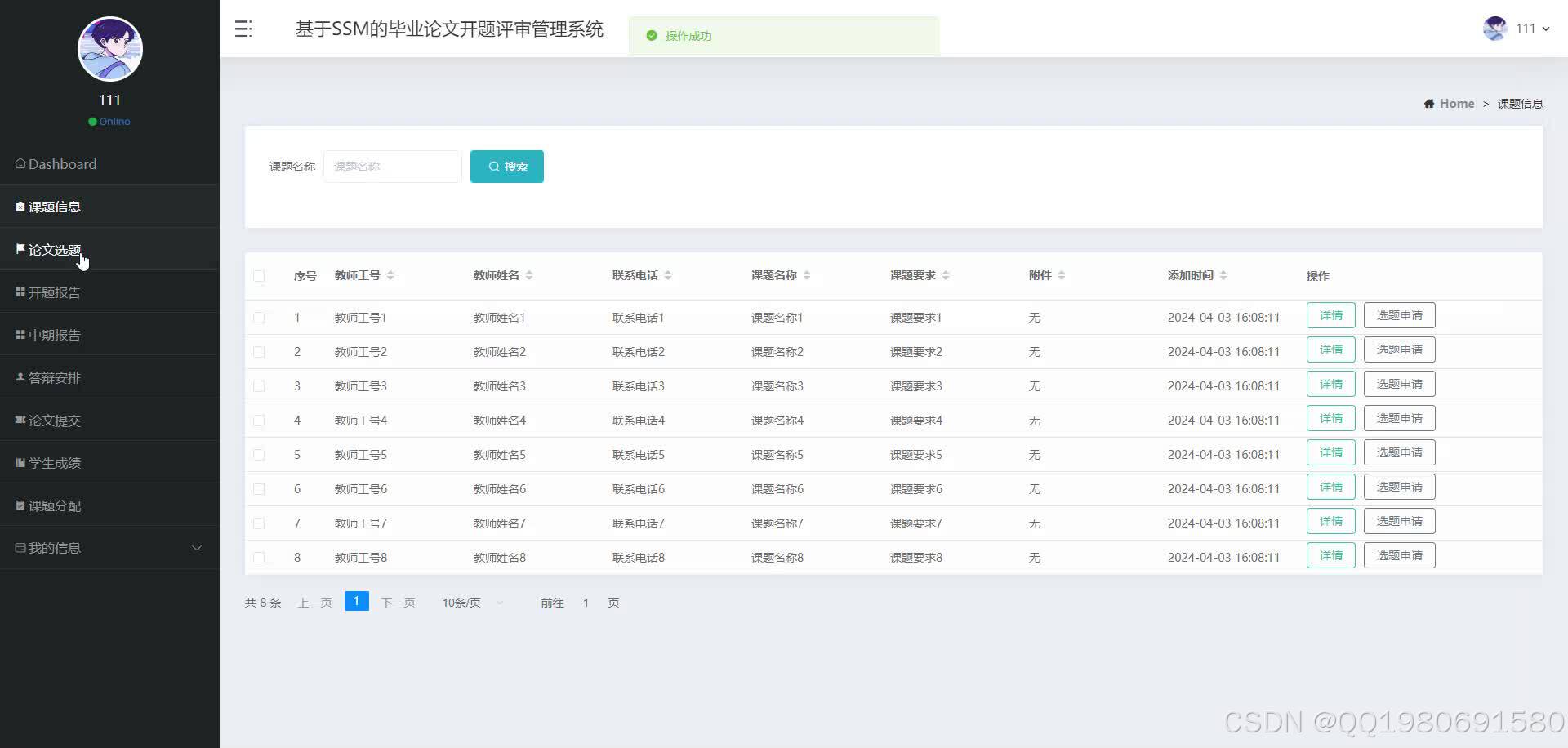The width and height of the screenshot is (1568, 748).
Task: Open the 学生成绩 page from the sidebar
Action: click(x=54, y=462)
